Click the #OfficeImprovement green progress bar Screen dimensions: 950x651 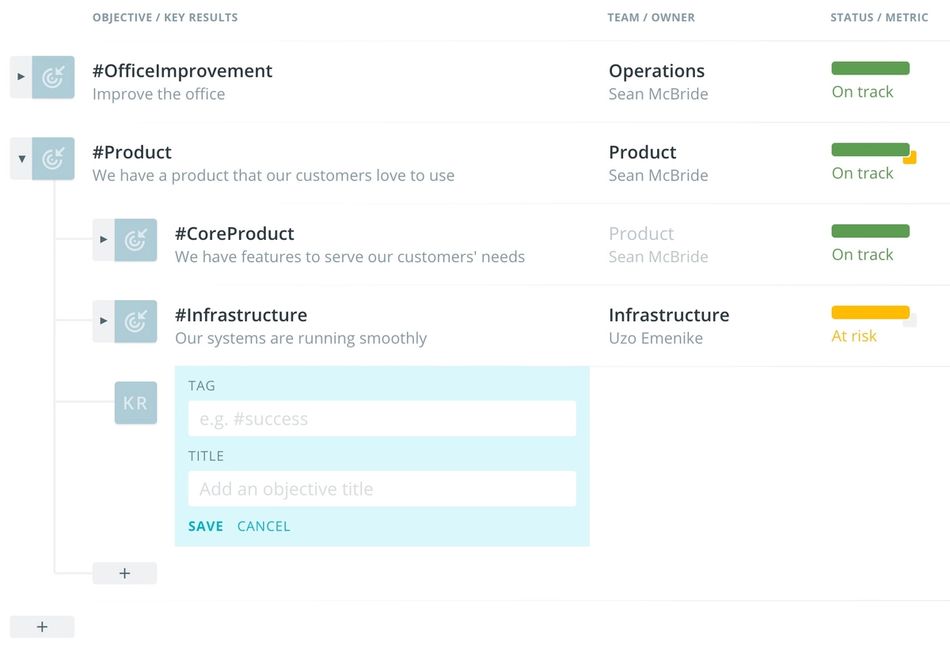(870, 68)
